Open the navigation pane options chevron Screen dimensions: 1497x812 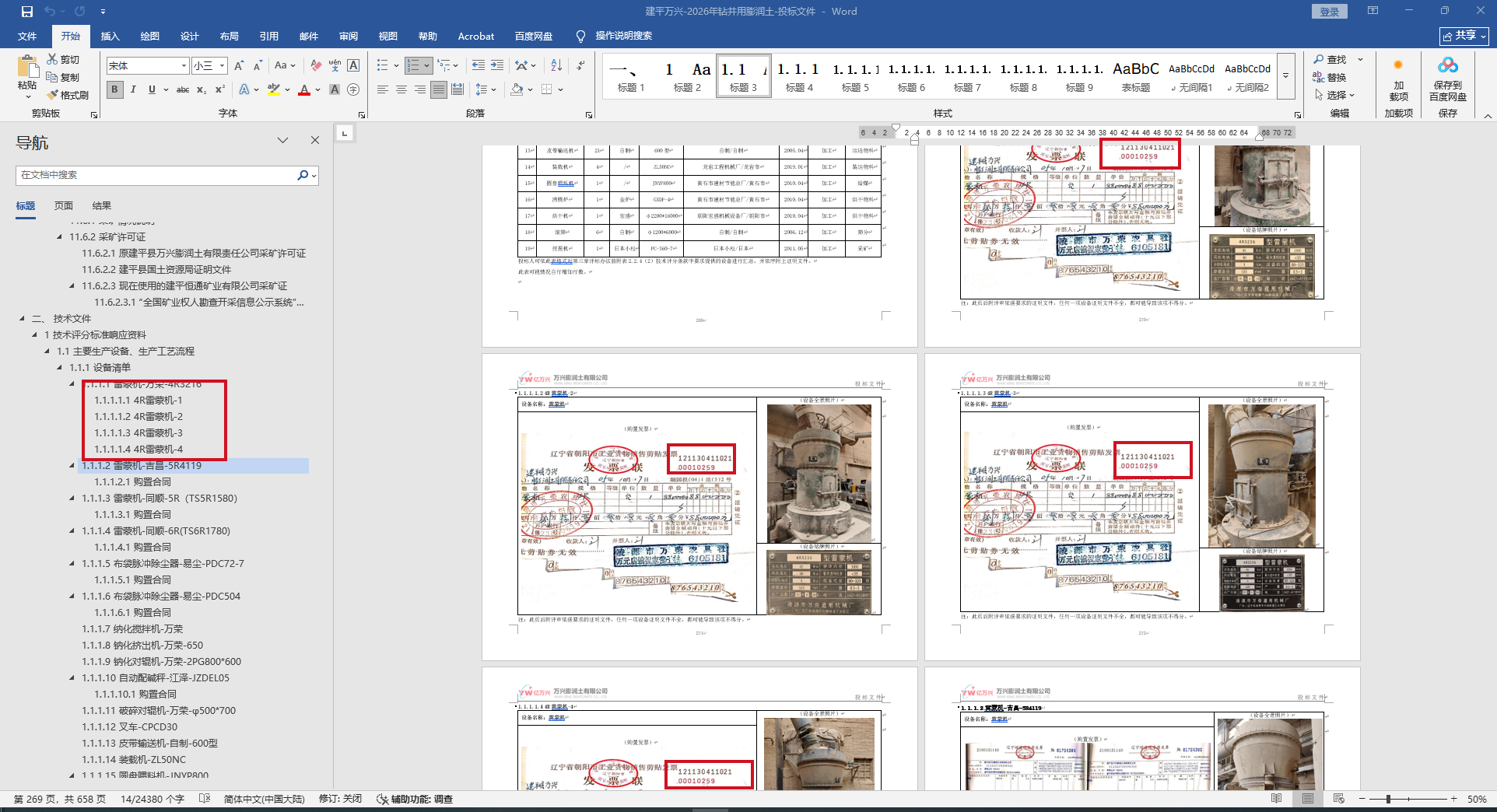tap(283, 140)
